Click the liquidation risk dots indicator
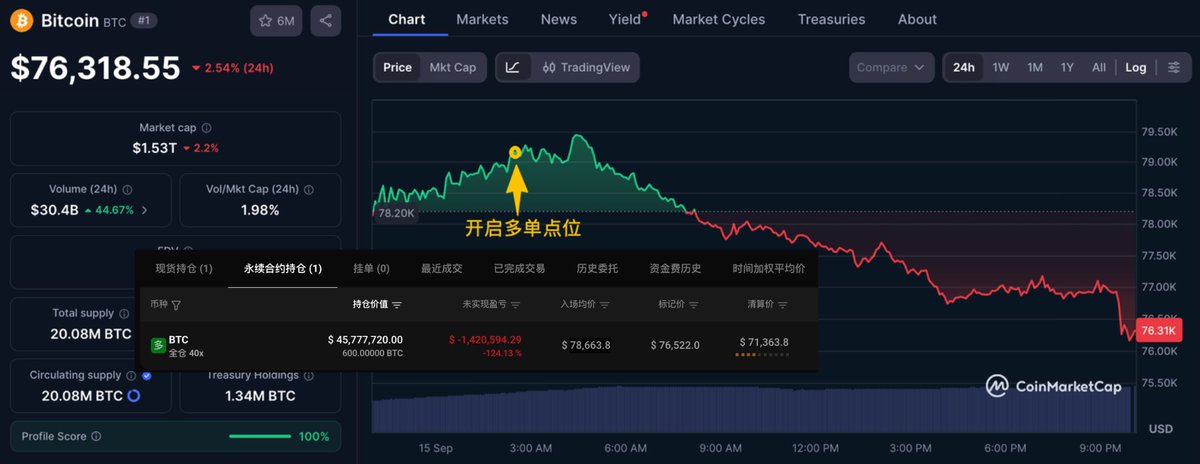Image resolution: width=1200 pixels, height=464 pixels. point(764,354)
